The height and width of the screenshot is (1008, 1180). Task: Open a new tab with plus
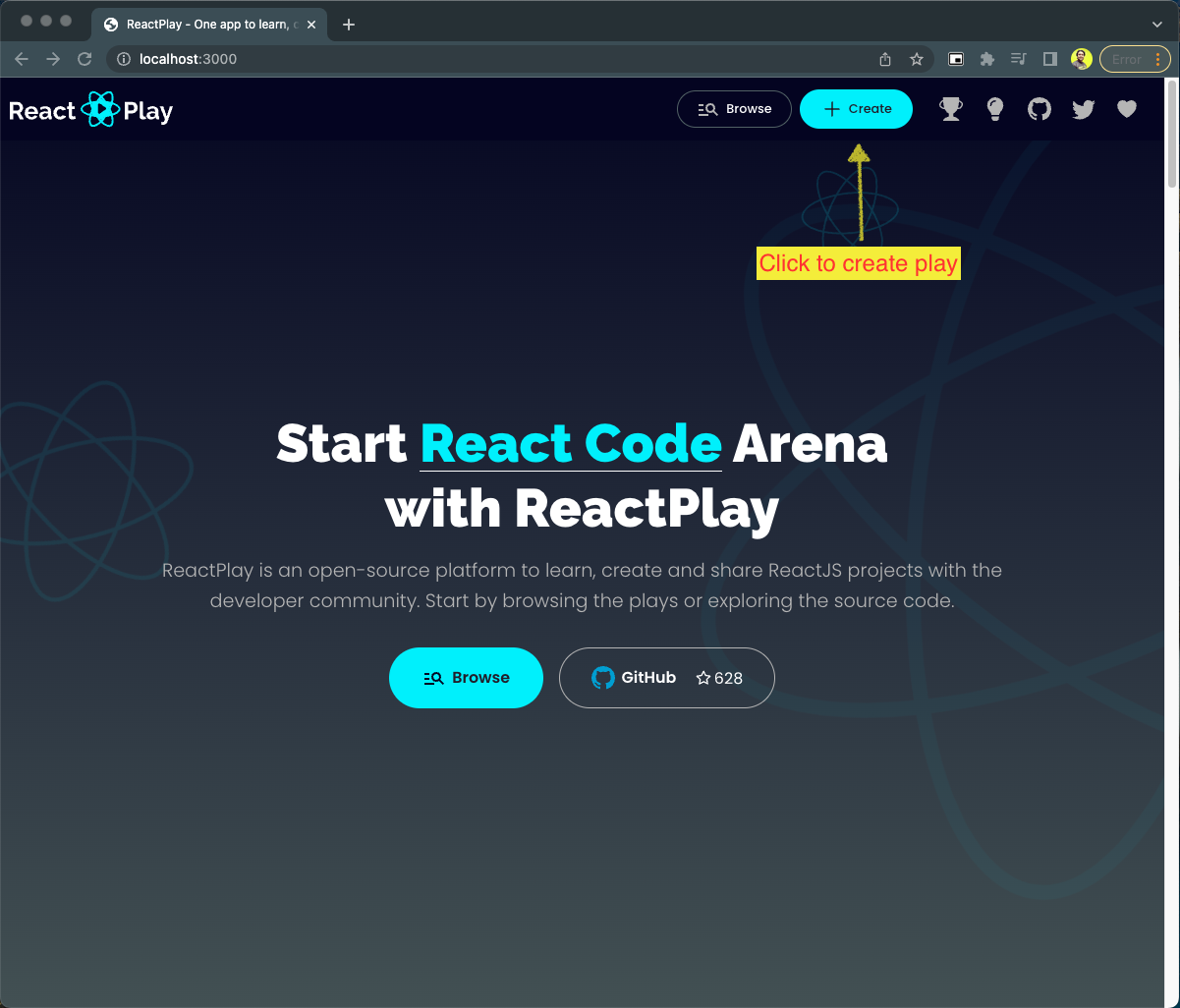click(348, 25)
